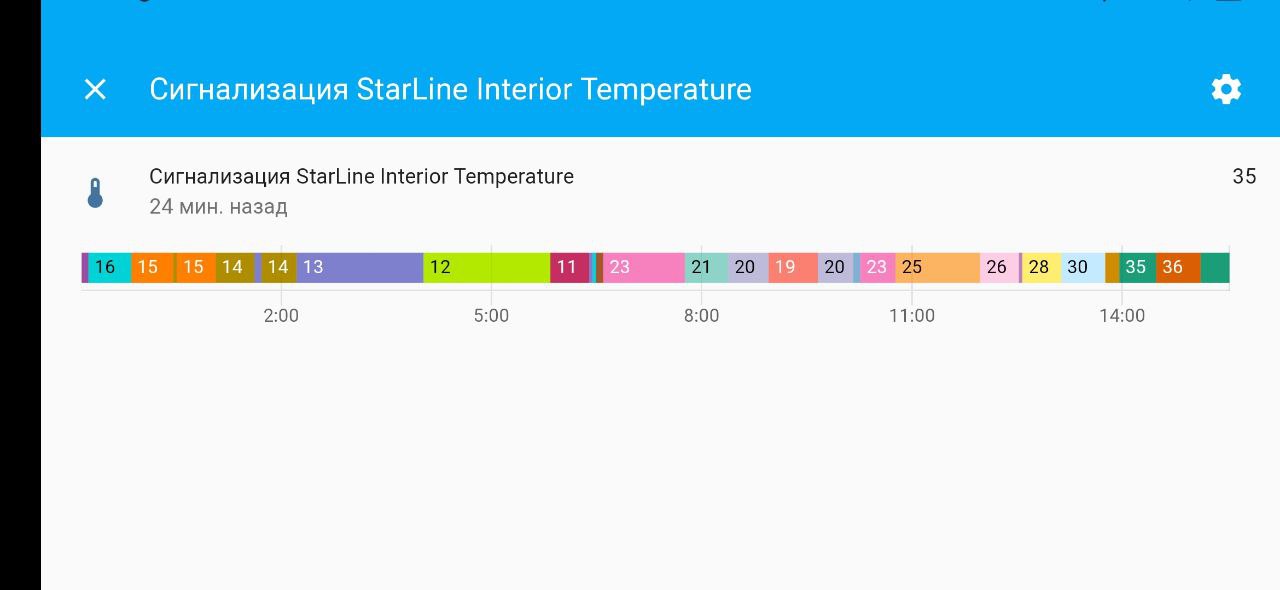Click the 8:00 time axis label
The width and height of the screenshot is (1280, 590).
701,316
